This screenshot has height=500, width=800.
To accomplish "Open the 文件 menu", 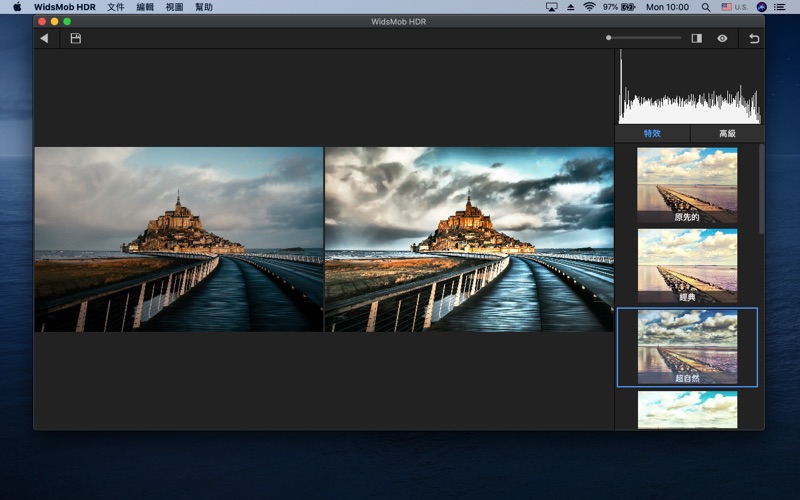I will click(116, 7).
